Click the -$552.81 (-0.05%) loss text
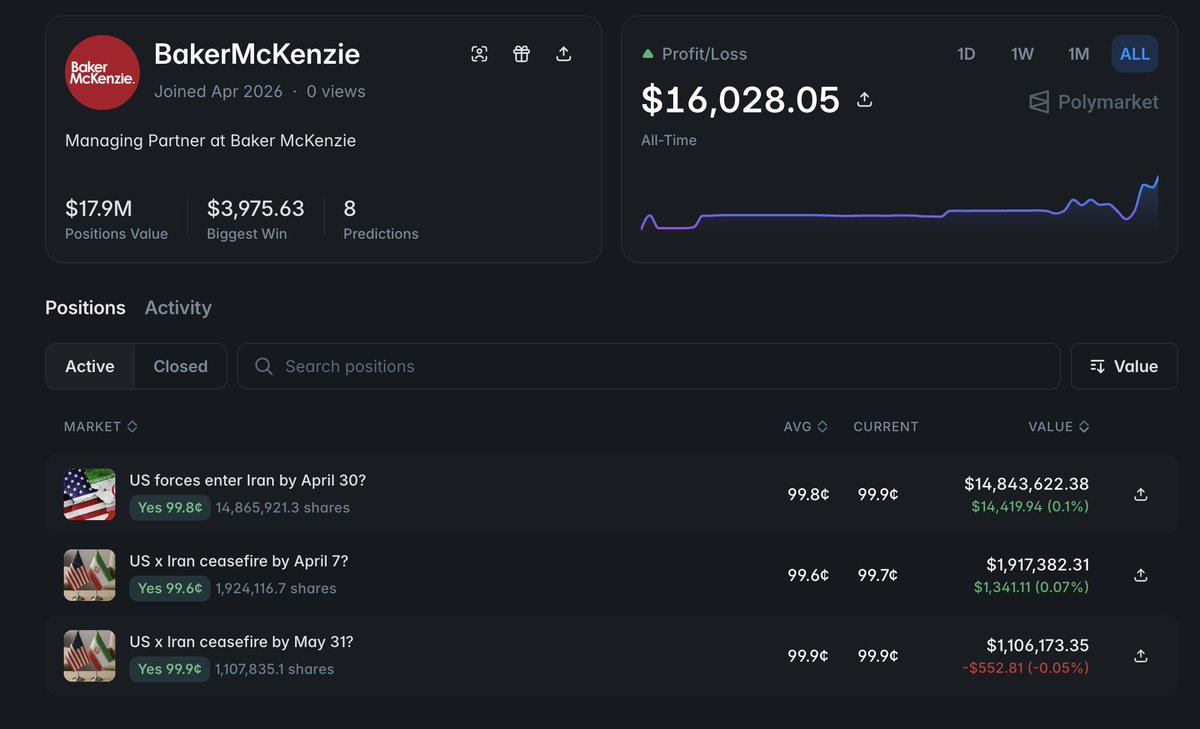Image resolution: width=1200 pixels, height=729 pixels. tap(1026, 668)
